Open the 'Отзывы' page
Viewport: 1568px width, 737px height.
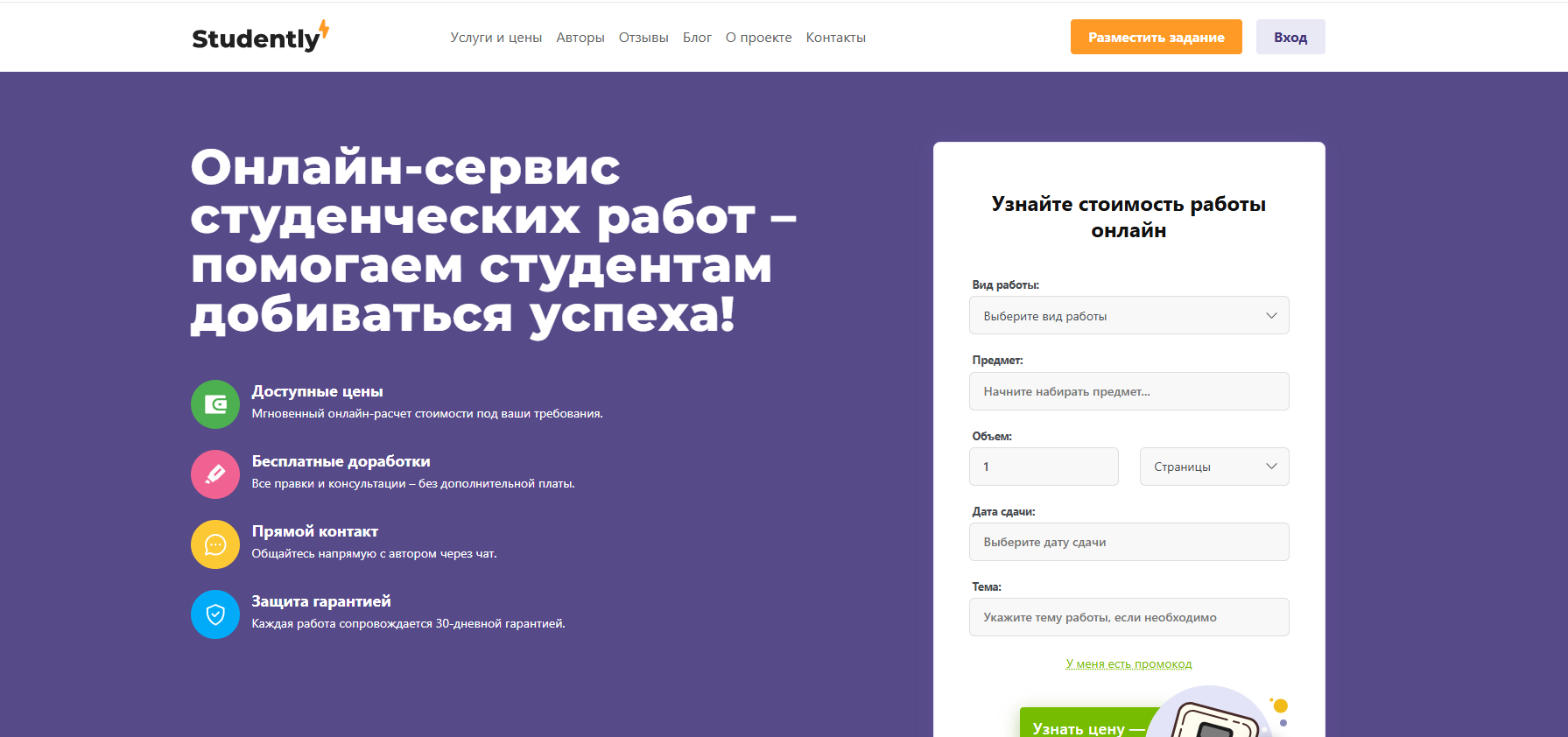pyautogui.click(x=643, y=38)
